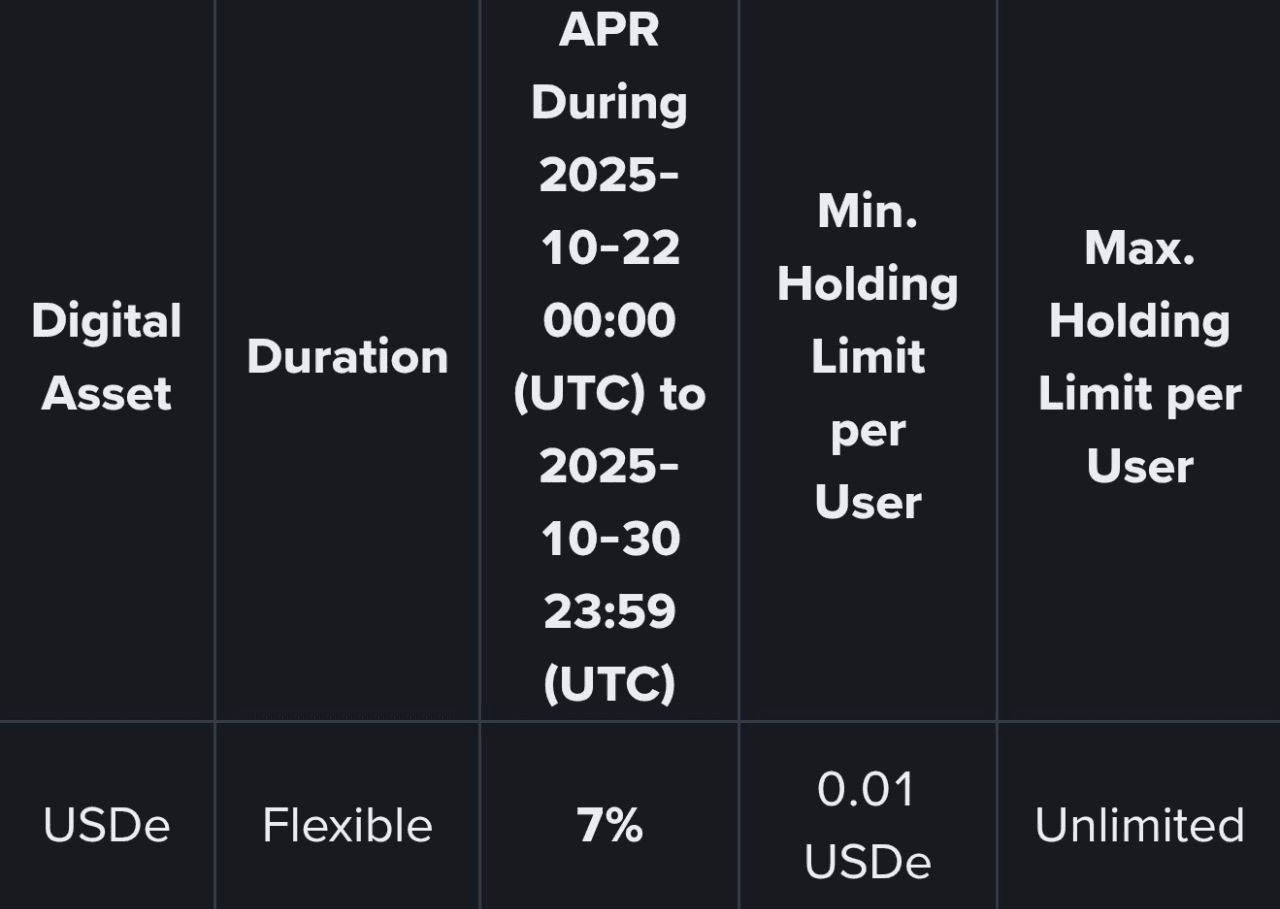Image resolution: width=1280 pixels, height=909 pixels.
Task: Click the "Unlimited" max holding cell
Action: click(x=1139, y=826)
